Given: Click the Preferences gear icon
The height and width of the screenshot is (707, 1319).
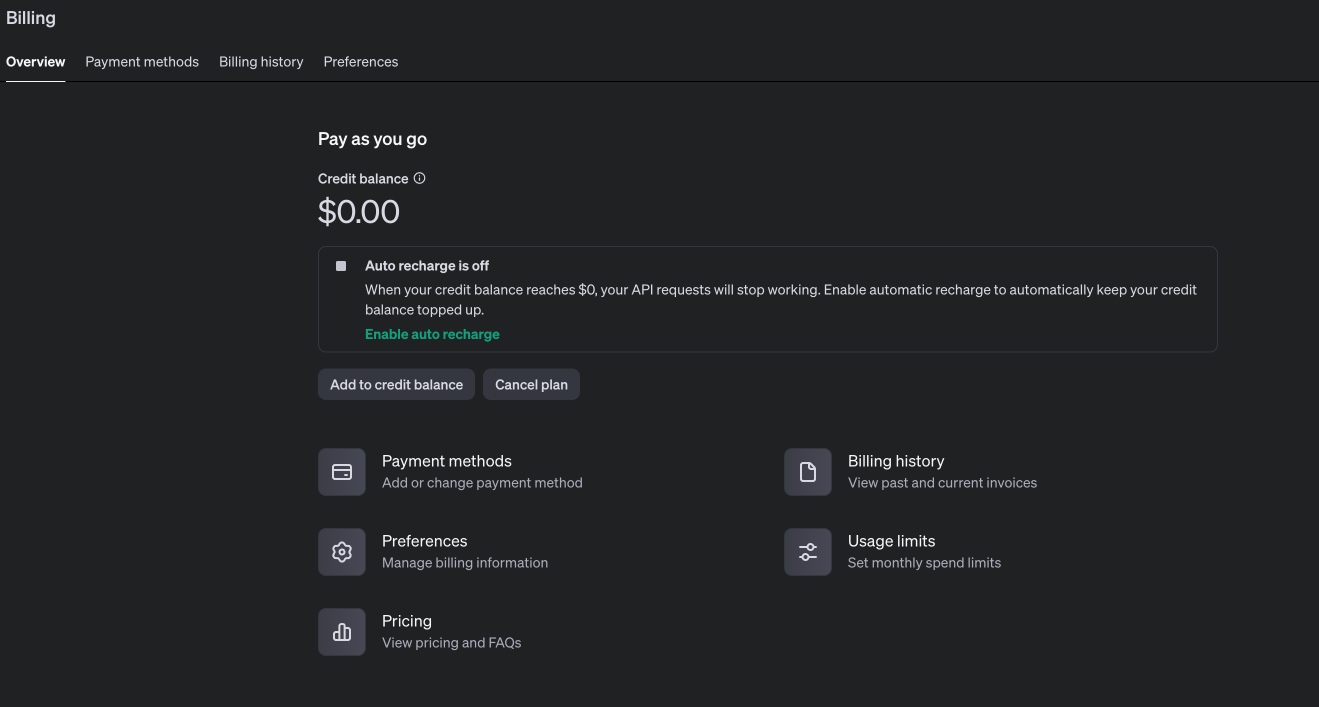Looking at the screenshot, I should pos(341,551).
